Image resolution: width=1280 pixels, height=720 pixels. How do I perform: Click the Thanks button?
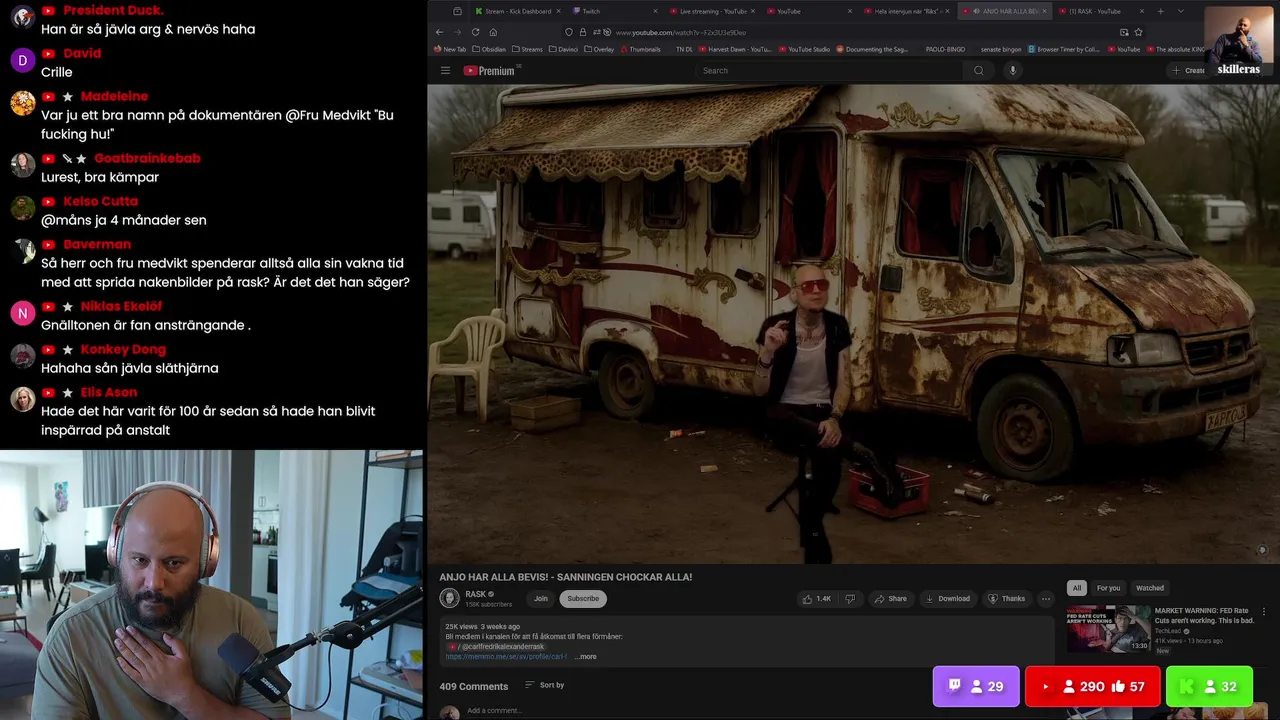[x=1007, y=598]
